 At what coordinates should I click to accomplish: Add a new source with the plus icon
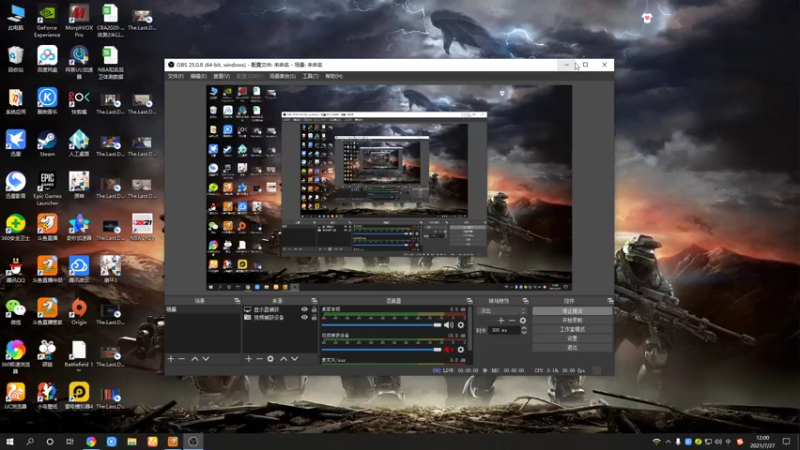coord(248,359)
